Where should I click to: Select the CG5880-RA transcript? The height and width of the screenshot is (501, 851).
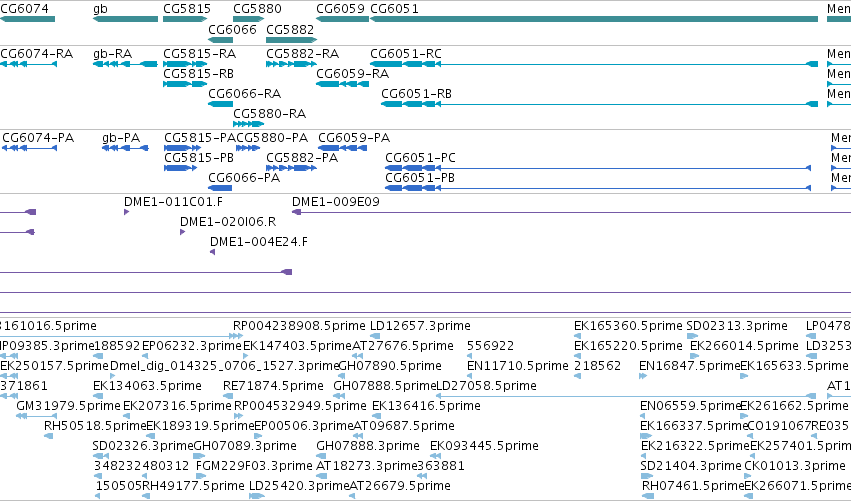(x=249, y=124)
